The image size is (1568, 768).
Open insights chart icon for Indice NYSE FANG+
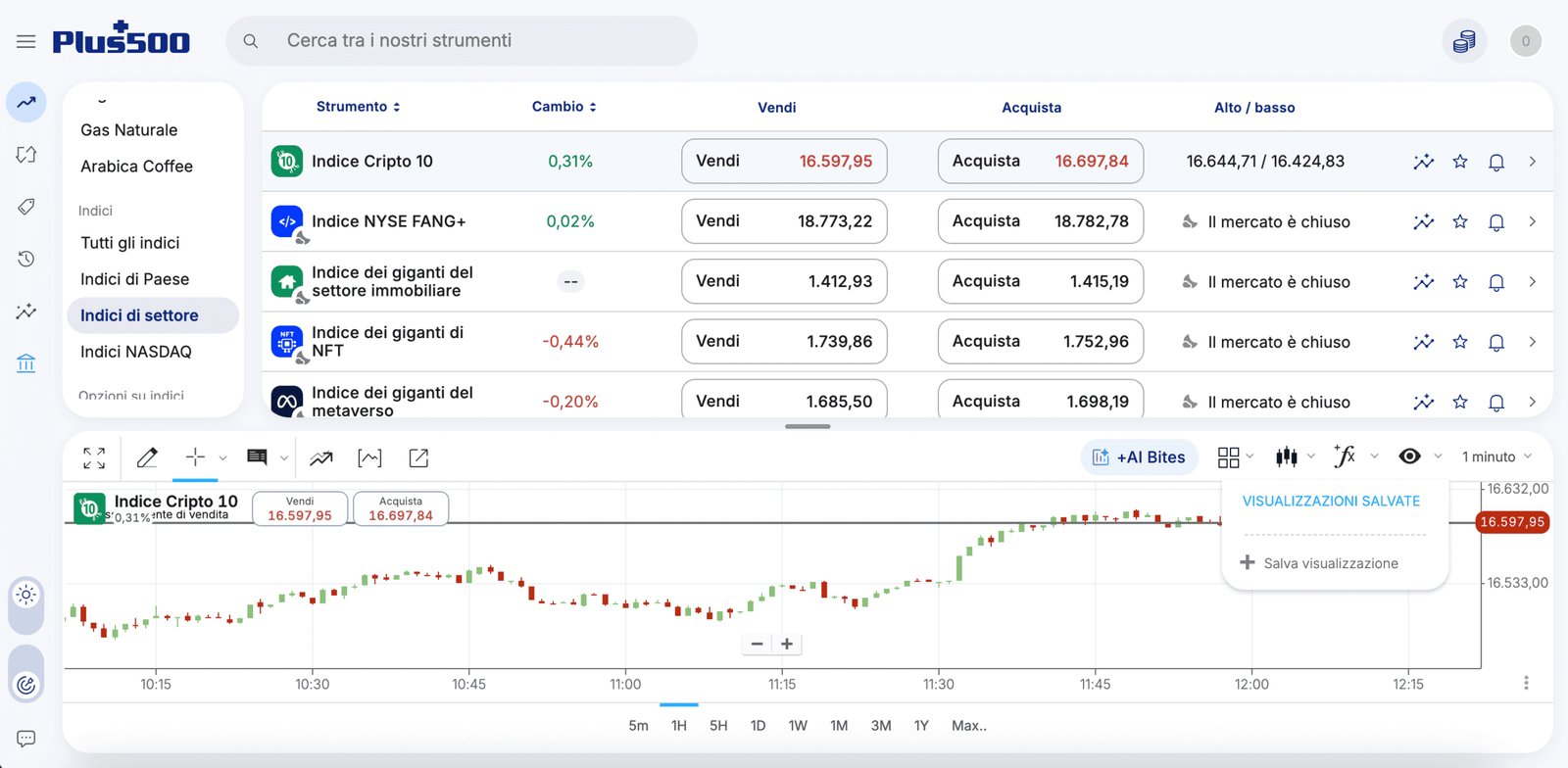point(1423,222)
